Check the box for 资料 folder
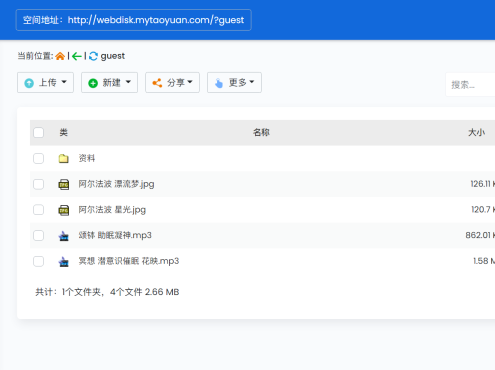The height and width of the screenshot is (370, 495). pos(38,158)
